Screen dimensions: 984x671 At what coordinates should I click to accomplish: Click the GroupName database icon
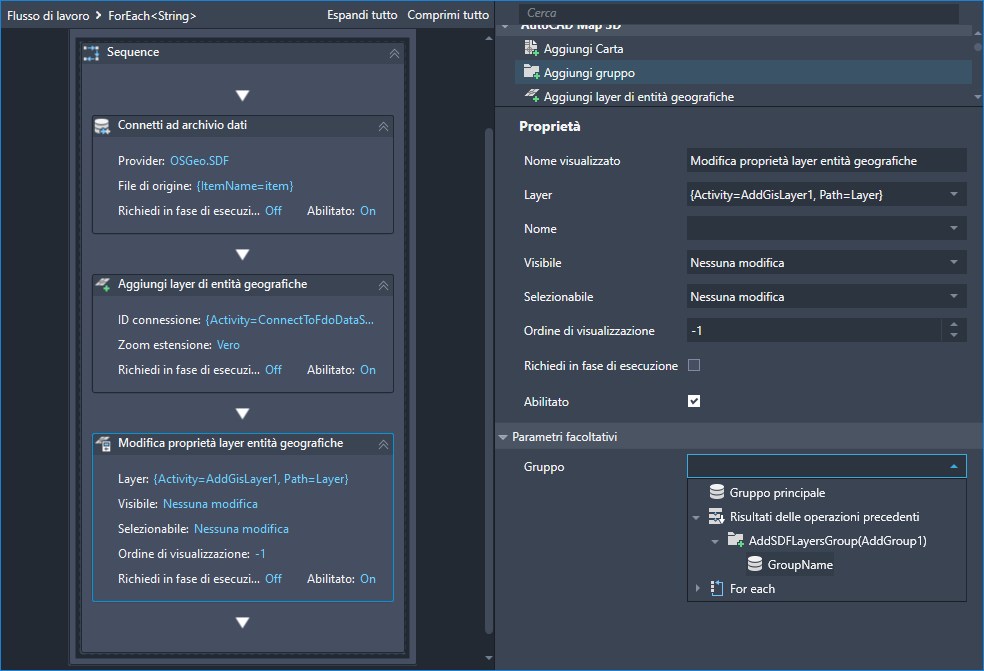[755, 564]
